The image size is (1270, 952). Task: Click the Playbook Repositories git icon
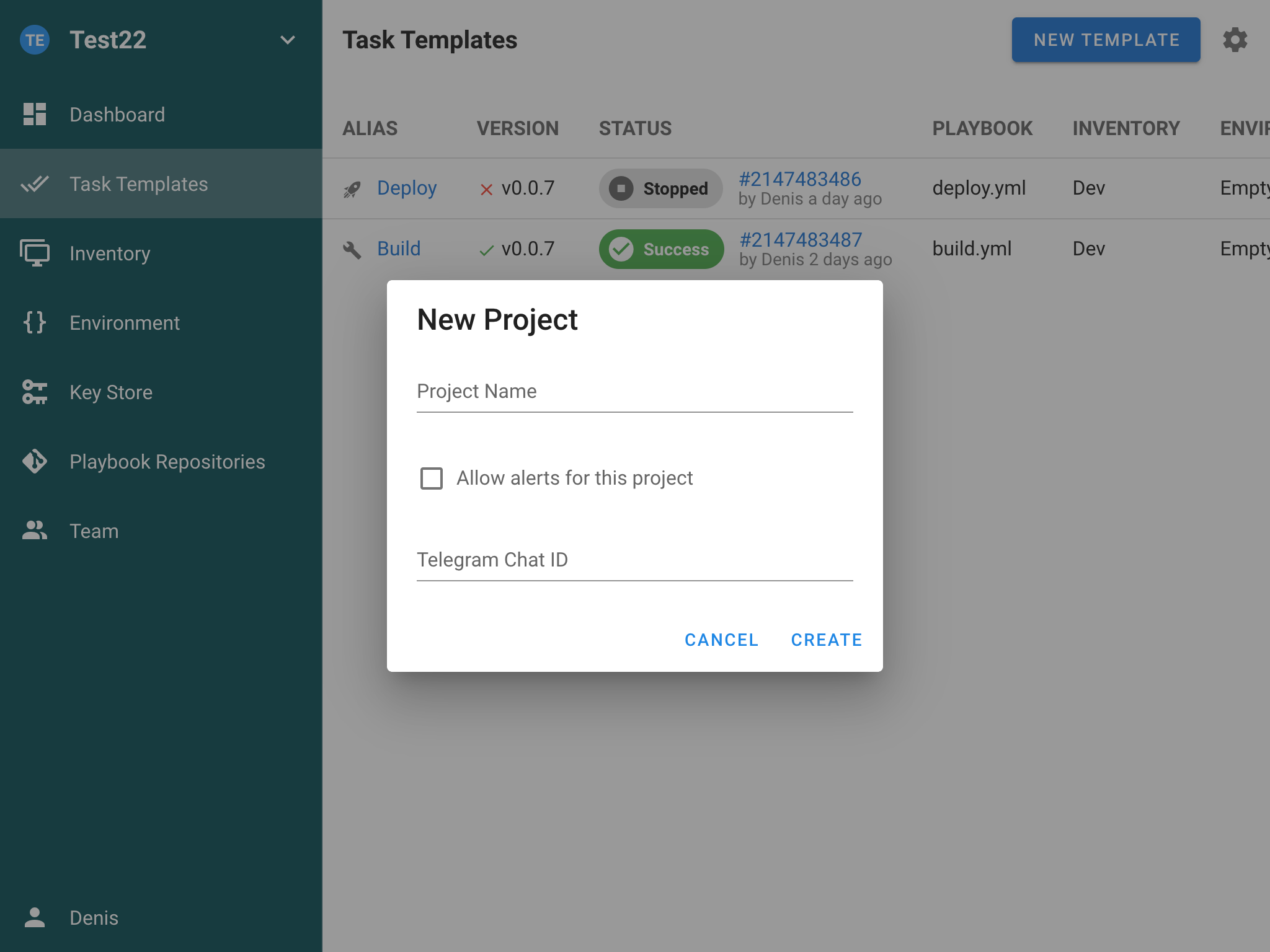point(35,461)
